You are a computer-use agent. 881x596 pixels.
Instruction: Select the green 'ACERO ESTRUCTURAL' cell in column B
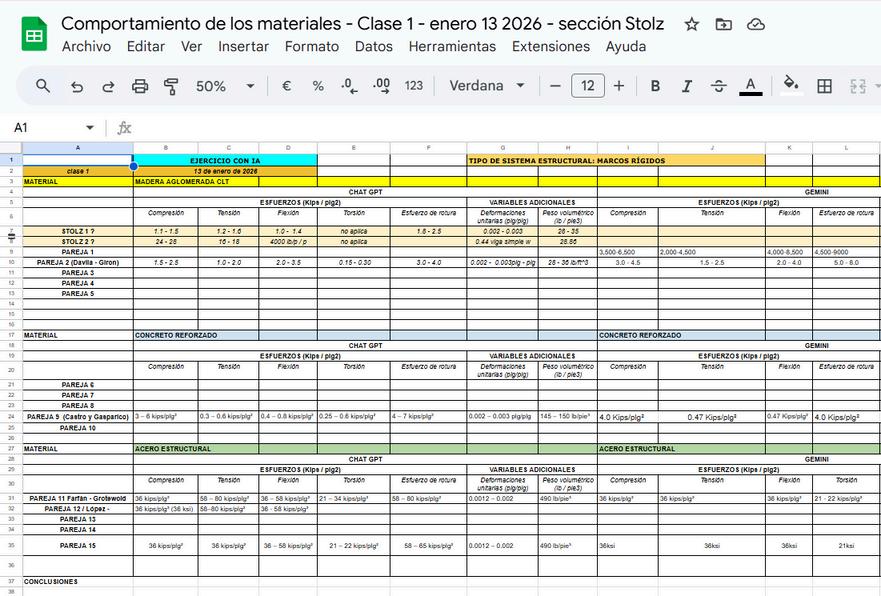(196, 449)
